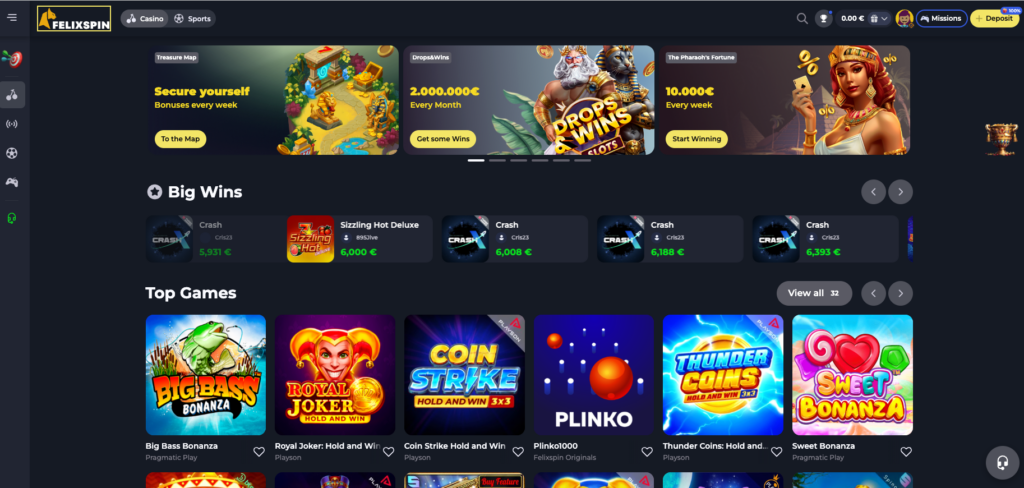Select the second banner carousel indicator
1024x488 pixels.
click(x=497, y=160)
